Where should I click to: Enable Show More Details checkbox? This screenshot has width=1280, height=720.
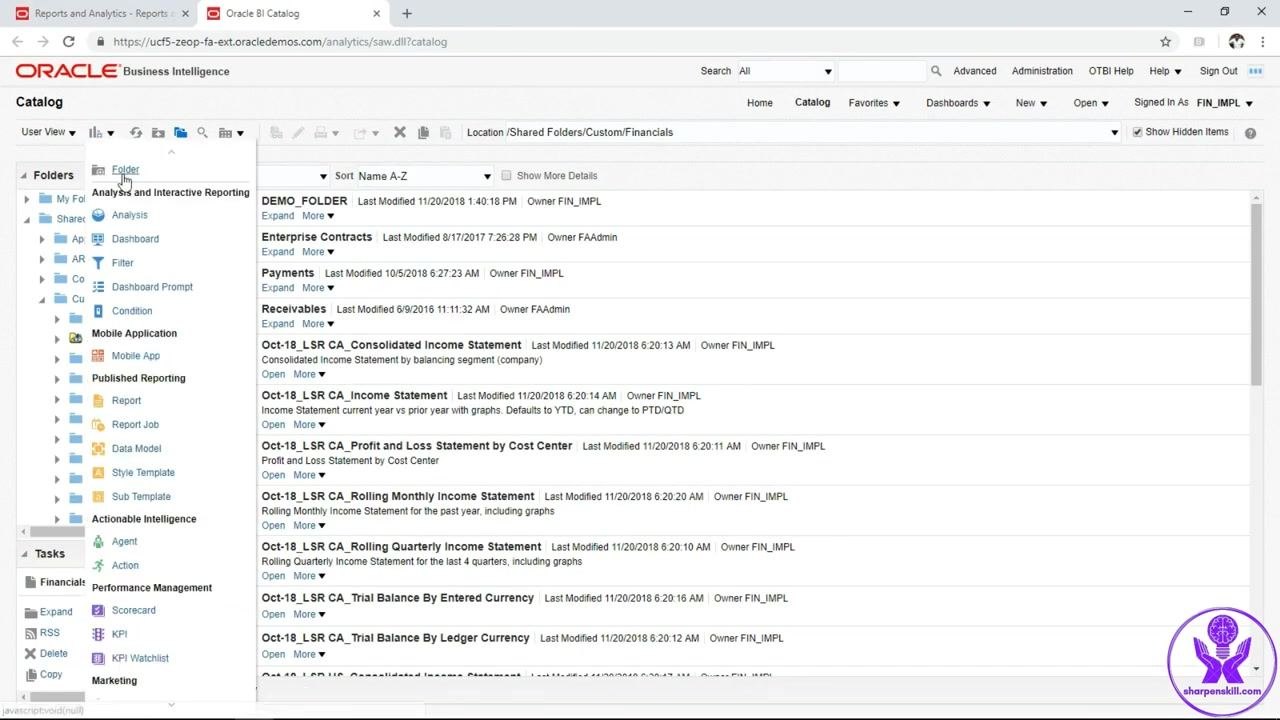coord(506,176)
